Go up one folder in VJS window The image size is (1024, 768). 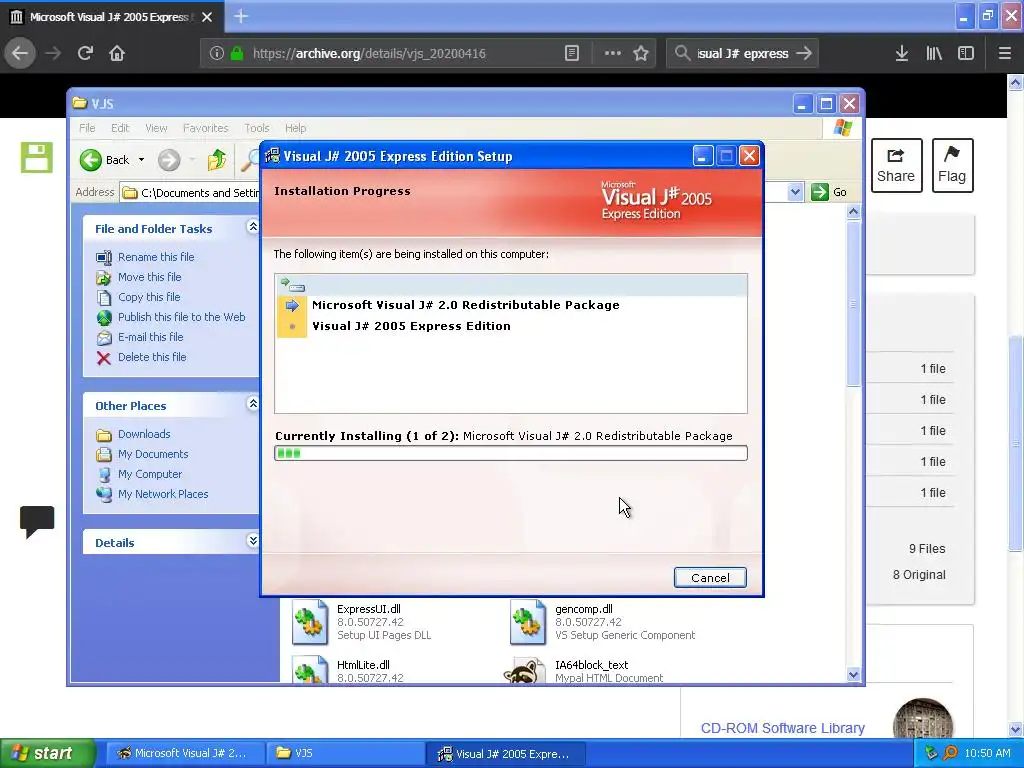click(x=216, y=160)
